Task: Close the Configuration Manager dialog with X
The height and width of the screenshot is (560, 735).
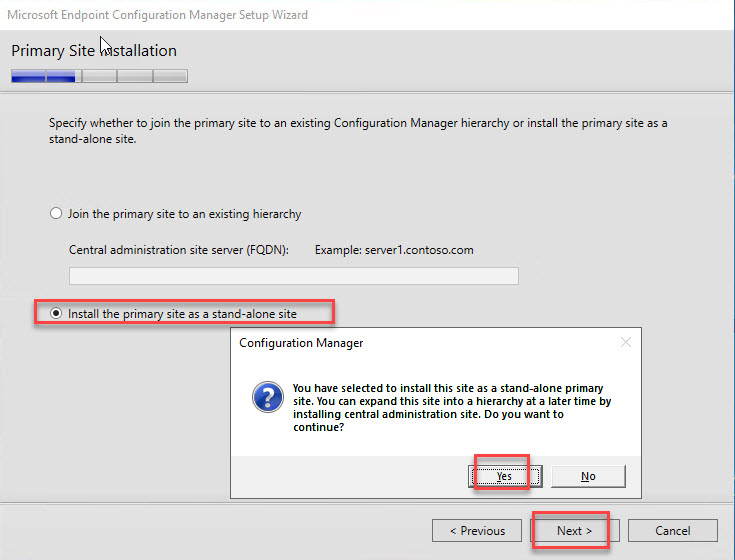Action: coord(626,343)
